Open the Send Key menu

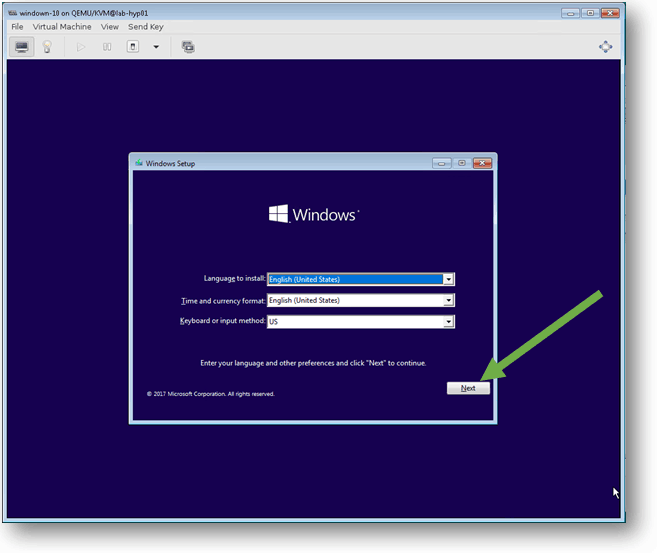145,27
